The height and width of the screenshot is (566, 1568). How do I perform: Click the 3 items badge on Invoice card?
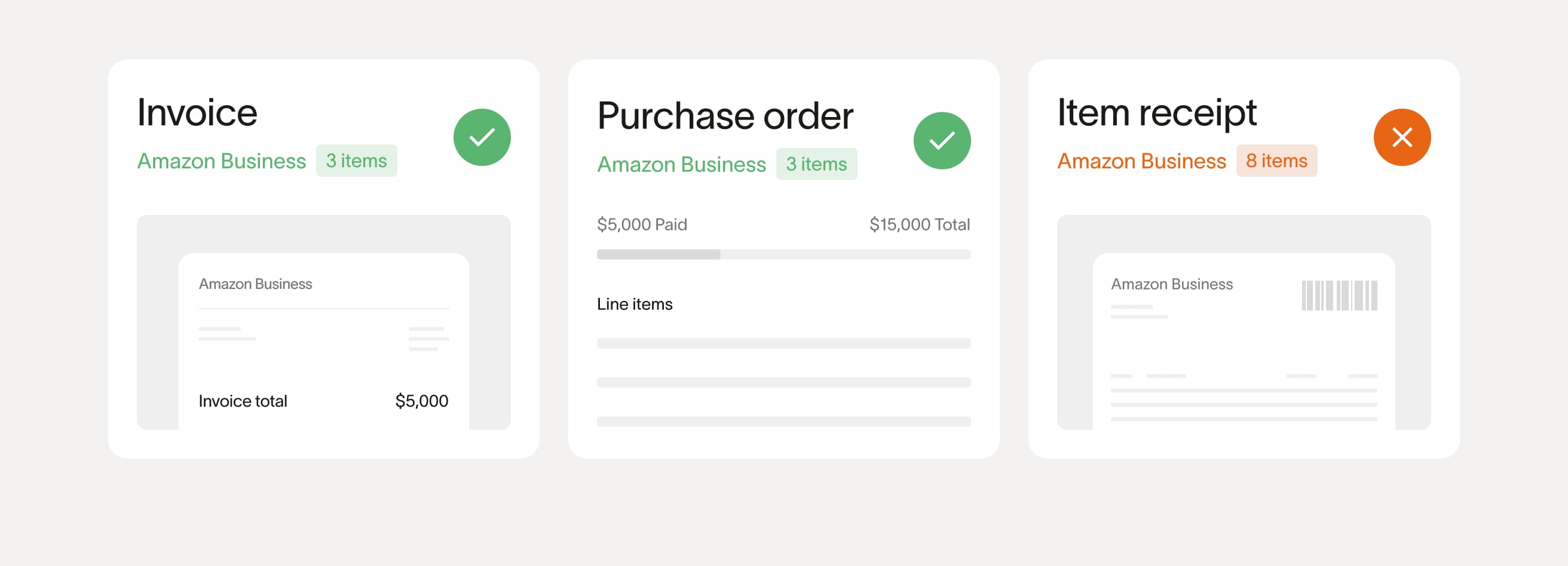point(356,161)
